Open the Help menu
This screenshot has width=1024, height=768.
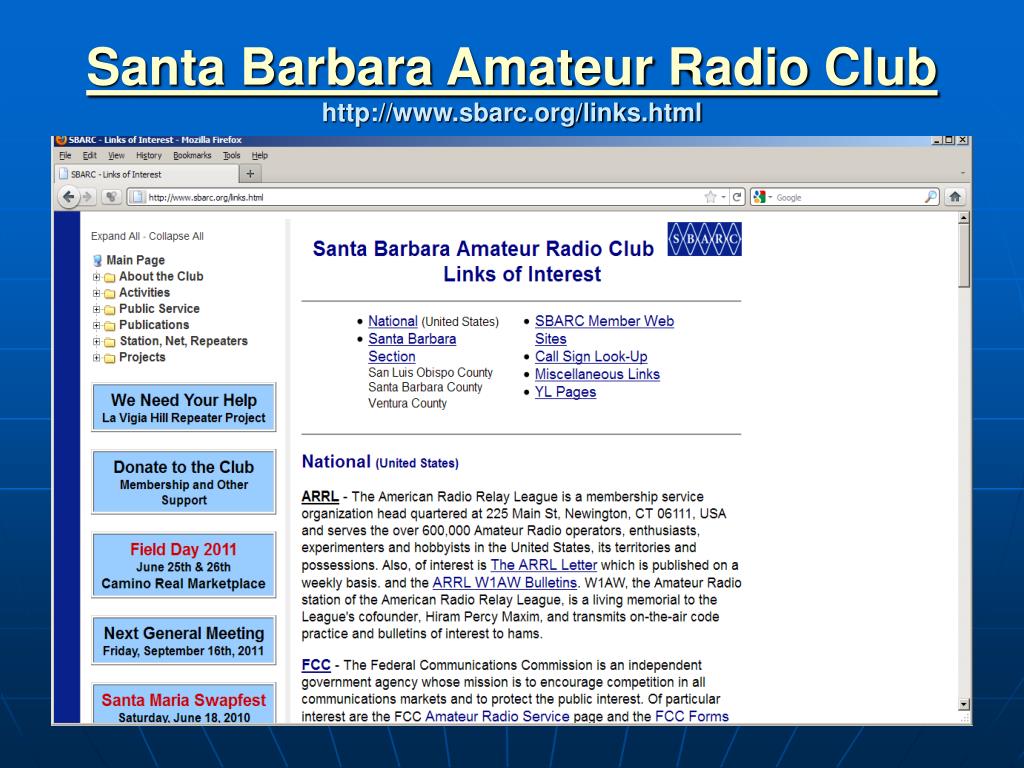click(260, 155)
